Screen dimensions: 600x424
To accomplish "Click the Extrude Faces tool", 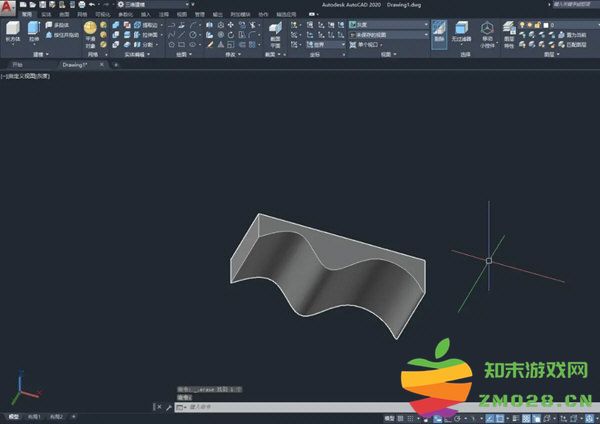I will (147, 35).
